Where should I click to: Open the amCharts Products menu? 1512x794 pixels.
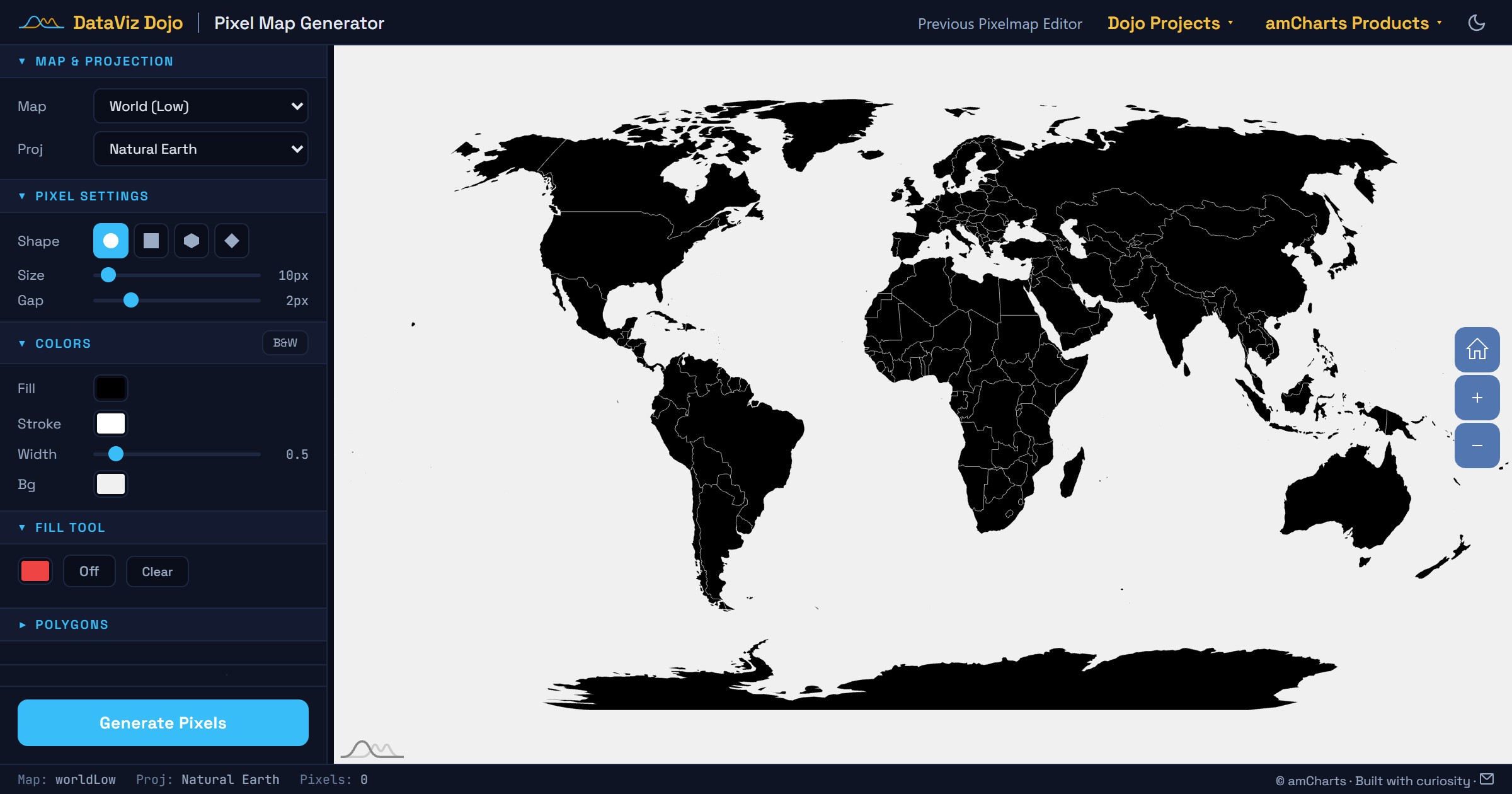(1353, 23)
